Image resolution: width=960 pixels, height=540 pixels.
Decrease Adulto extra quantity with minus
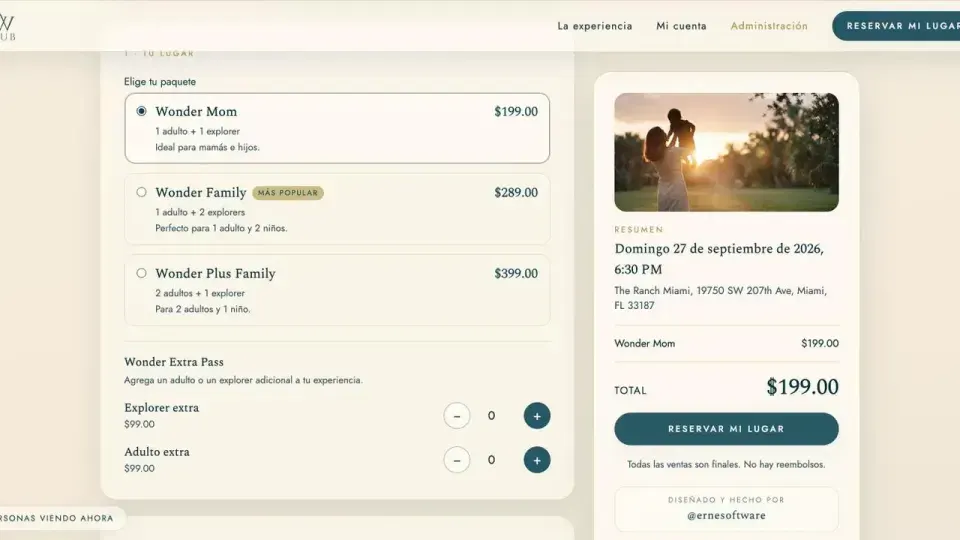tap(457, 460)
